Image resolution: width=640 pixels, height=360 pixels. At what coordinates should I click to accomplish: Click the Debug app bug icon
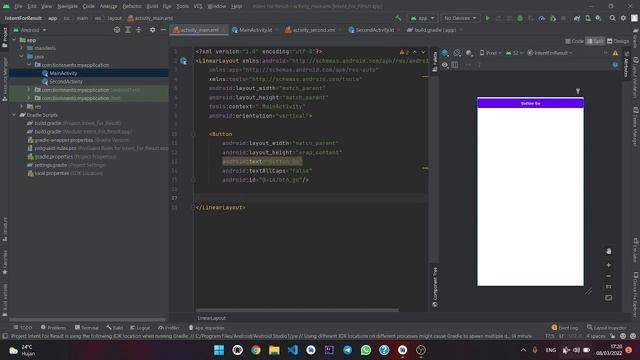pos(520,18)
